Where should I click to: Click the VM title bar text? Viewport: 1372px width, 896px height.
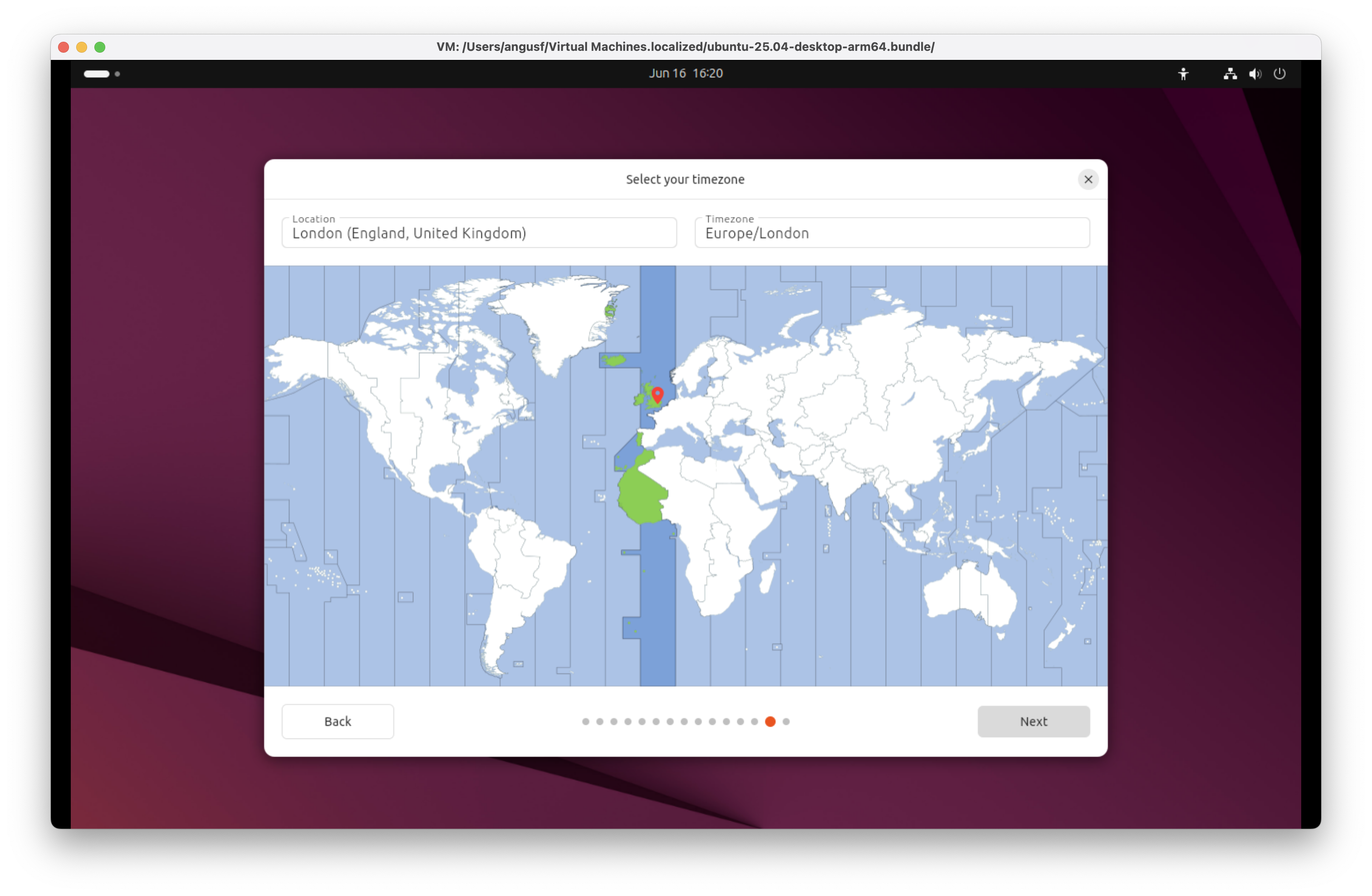(x=686, y=47)
